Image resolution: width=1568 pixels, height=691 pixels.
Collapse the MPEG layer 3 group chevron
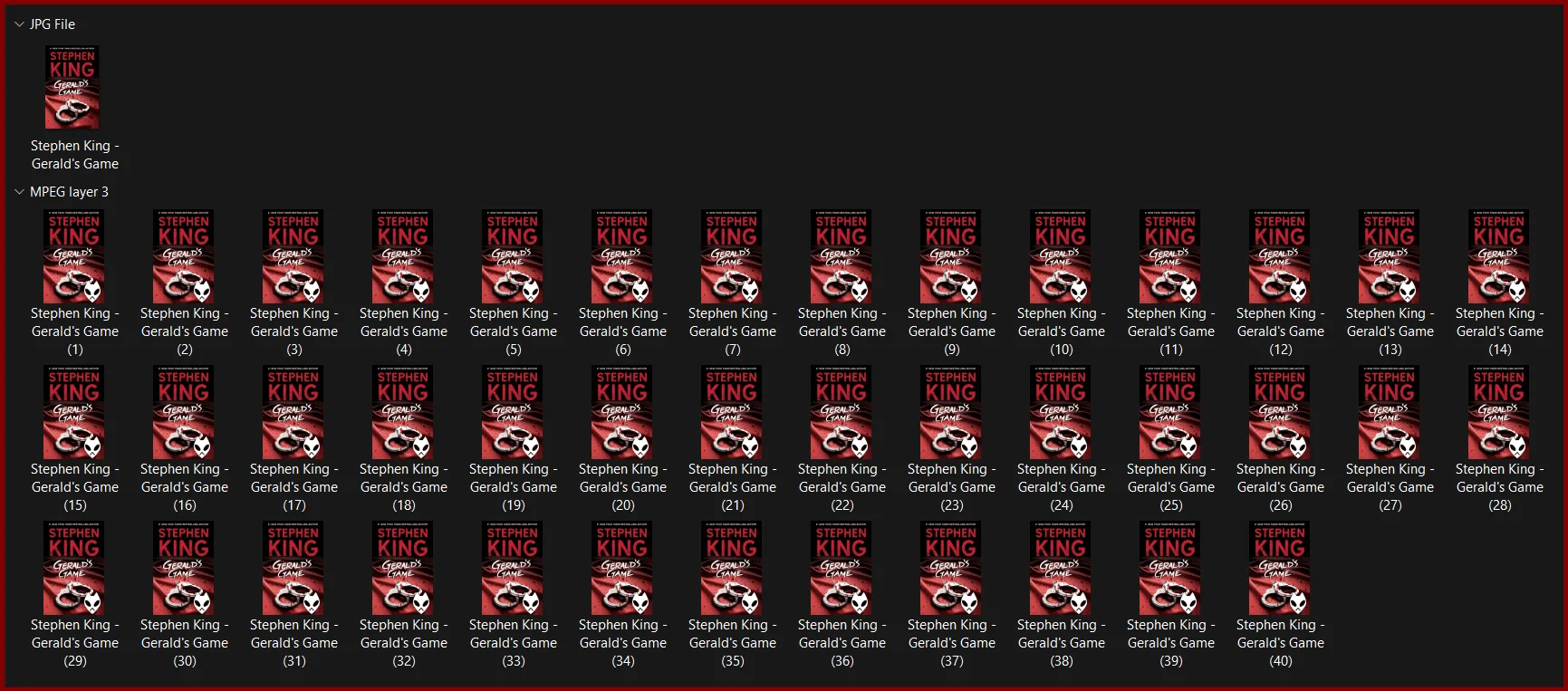click(x=19, y=192)
